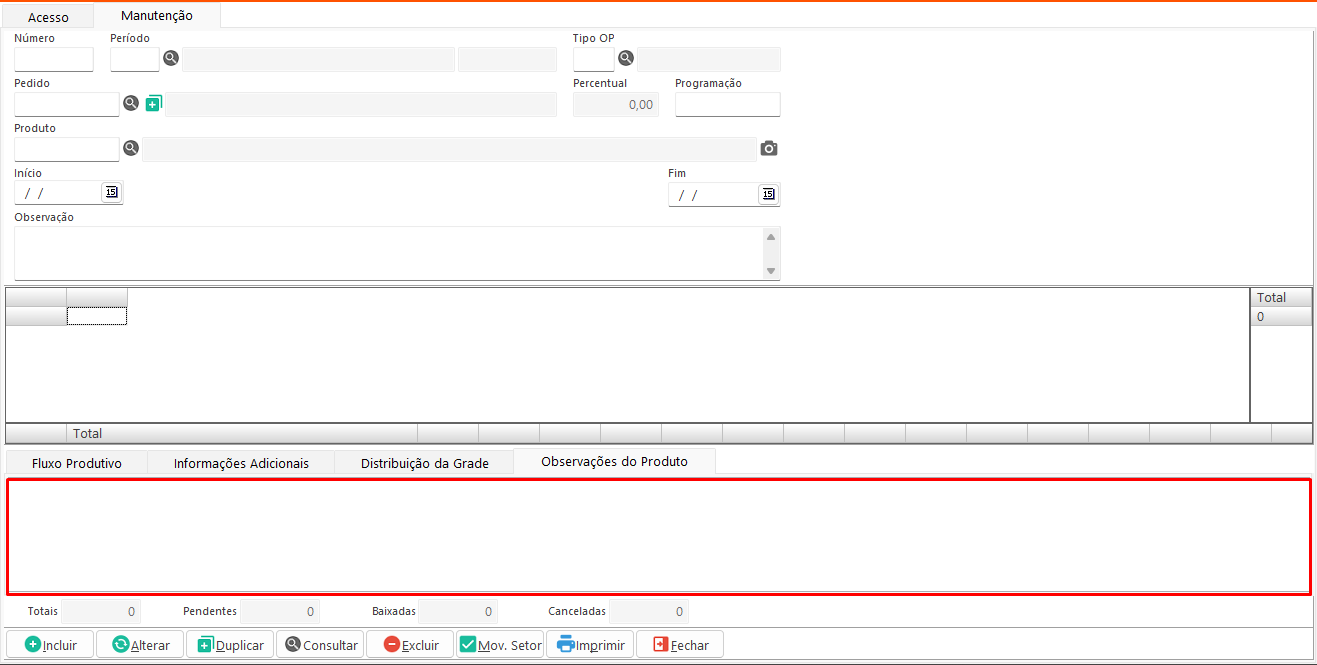Click the Tipo OP search magnifier icon
1317x665 pixels.
coord(626,58)
